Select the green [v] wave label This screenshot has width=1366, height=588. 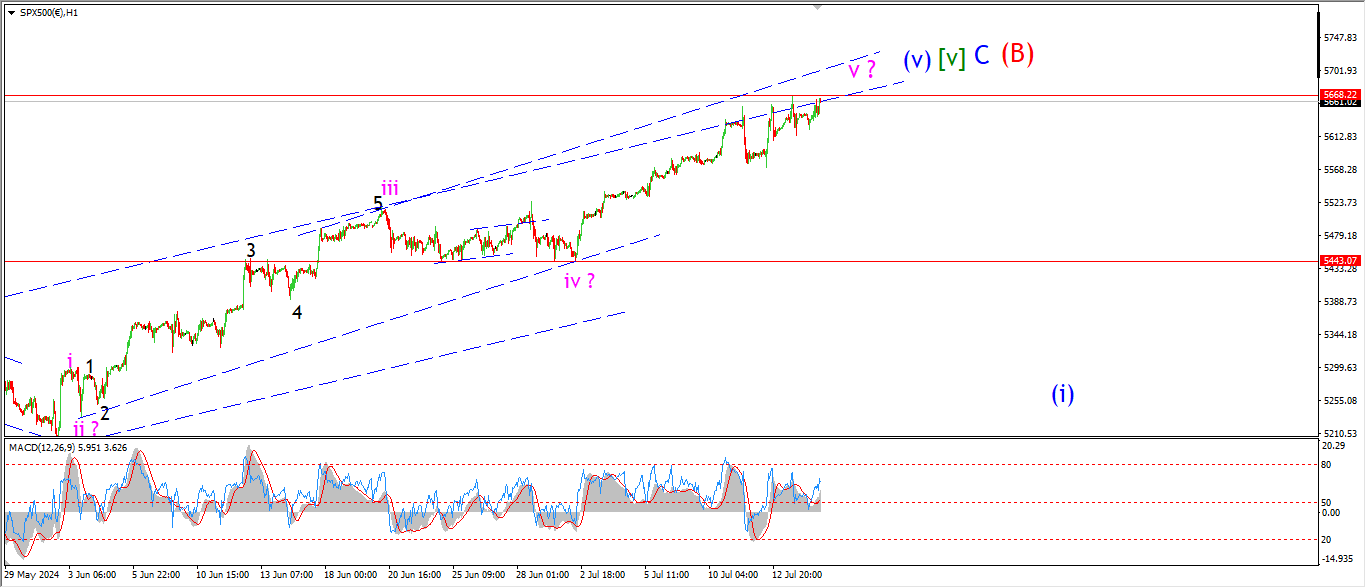953,59
